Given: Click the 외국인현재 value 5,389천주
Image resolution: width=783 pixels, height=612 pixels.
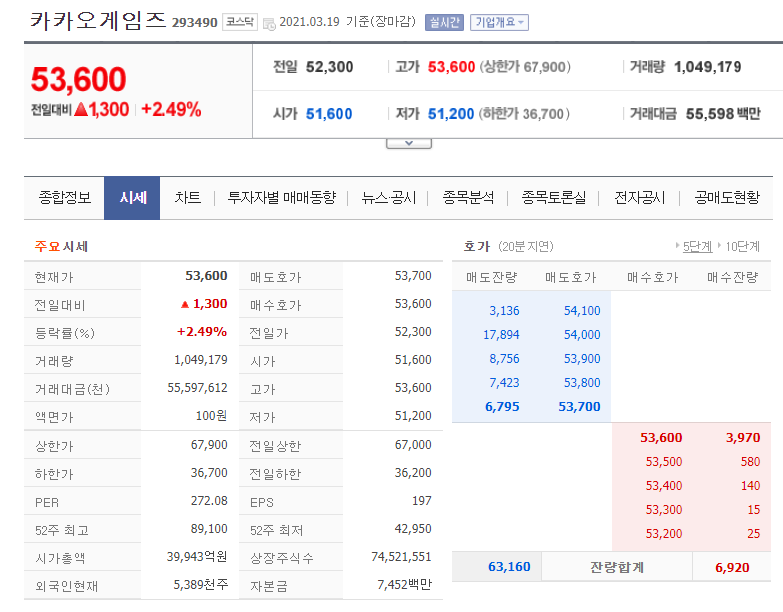Looking at the screenshot, I should coord(201,585).
